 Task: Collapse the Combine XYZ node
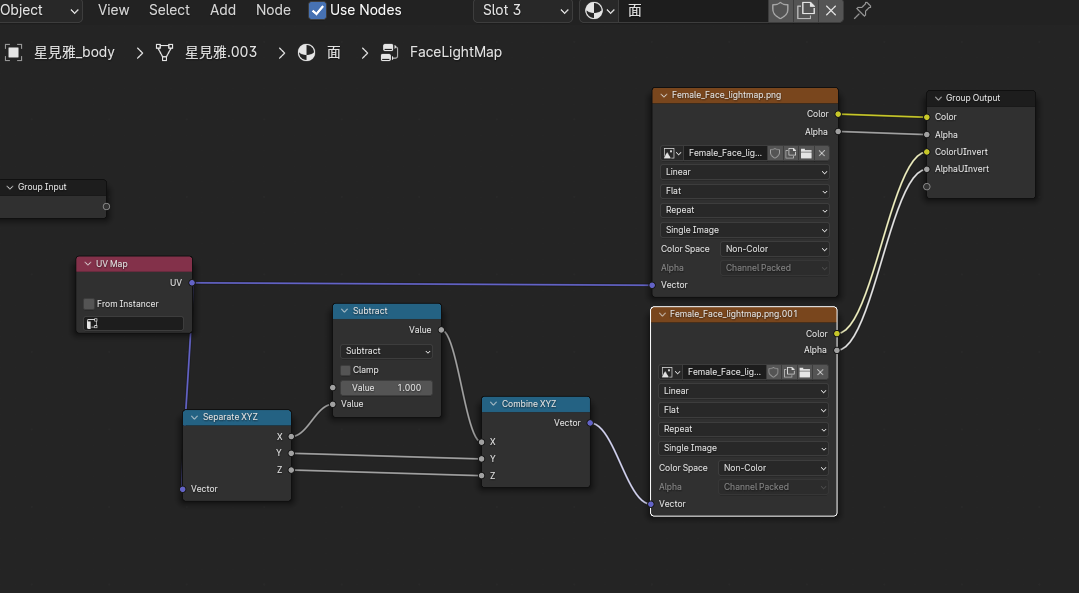492,404
